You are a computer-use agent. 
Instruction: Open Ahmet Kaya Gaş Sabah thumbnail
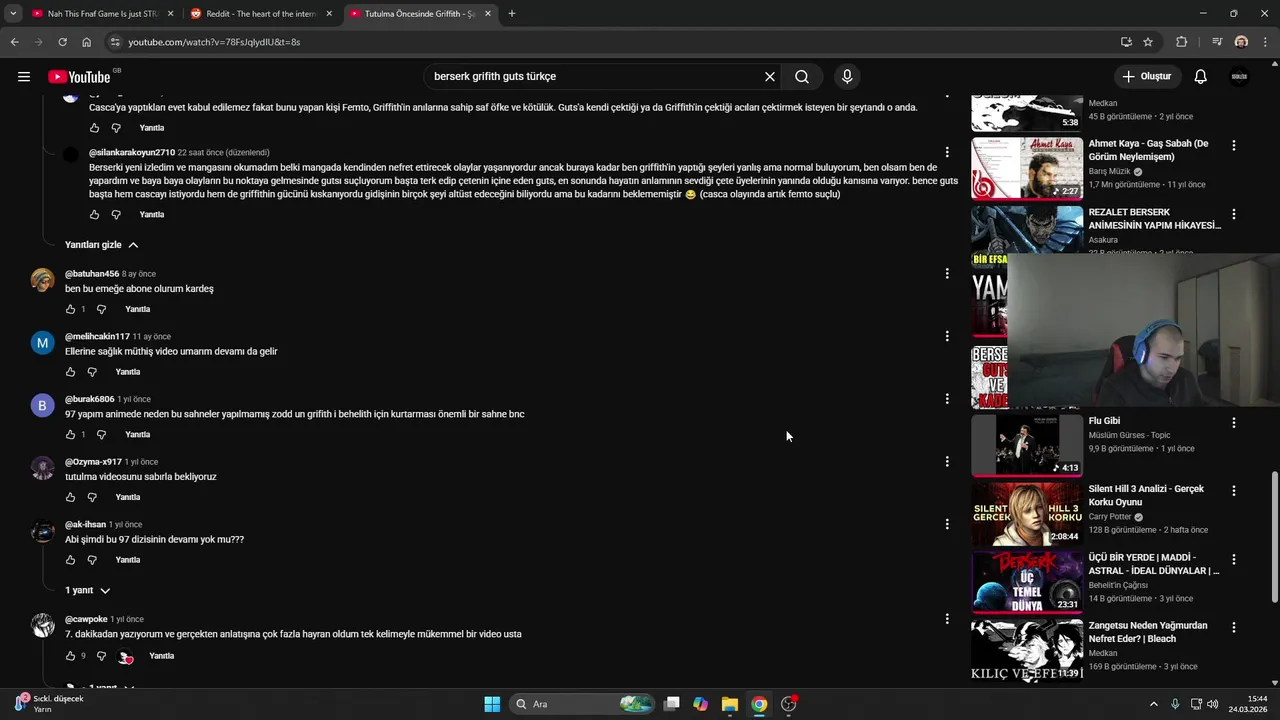point(1027,169)
